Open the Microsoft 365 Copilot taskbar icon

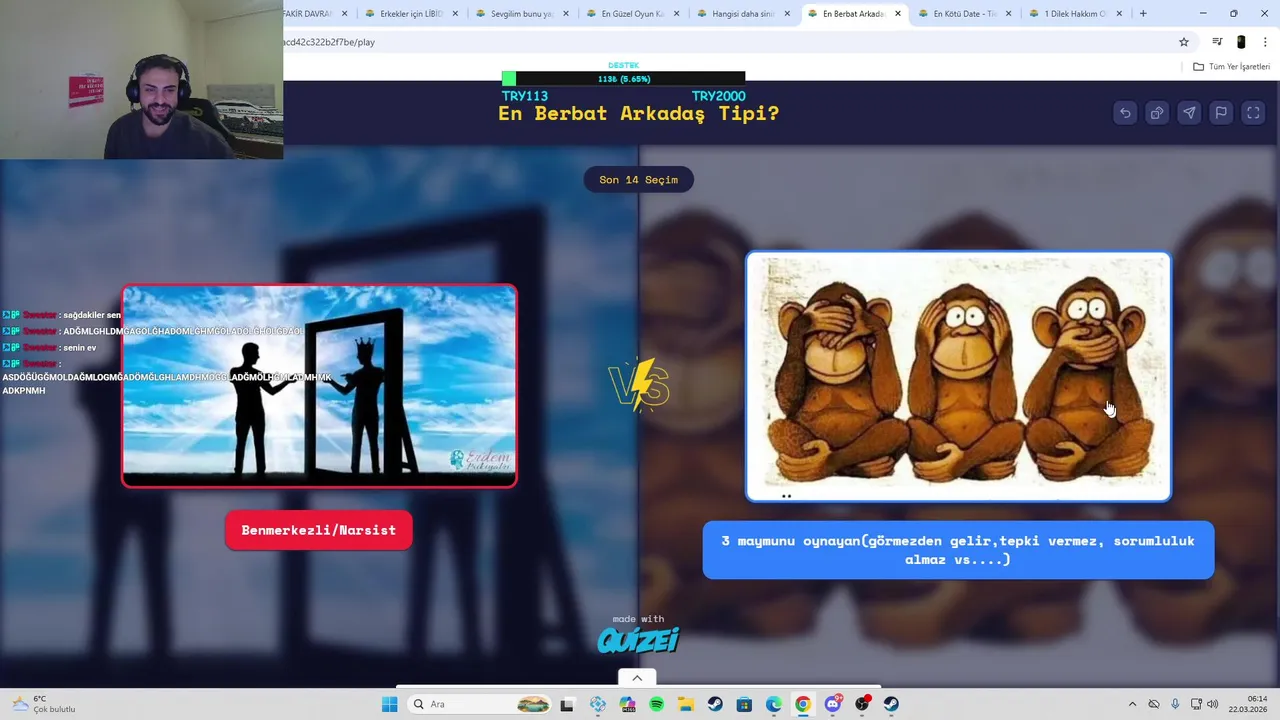627,704
